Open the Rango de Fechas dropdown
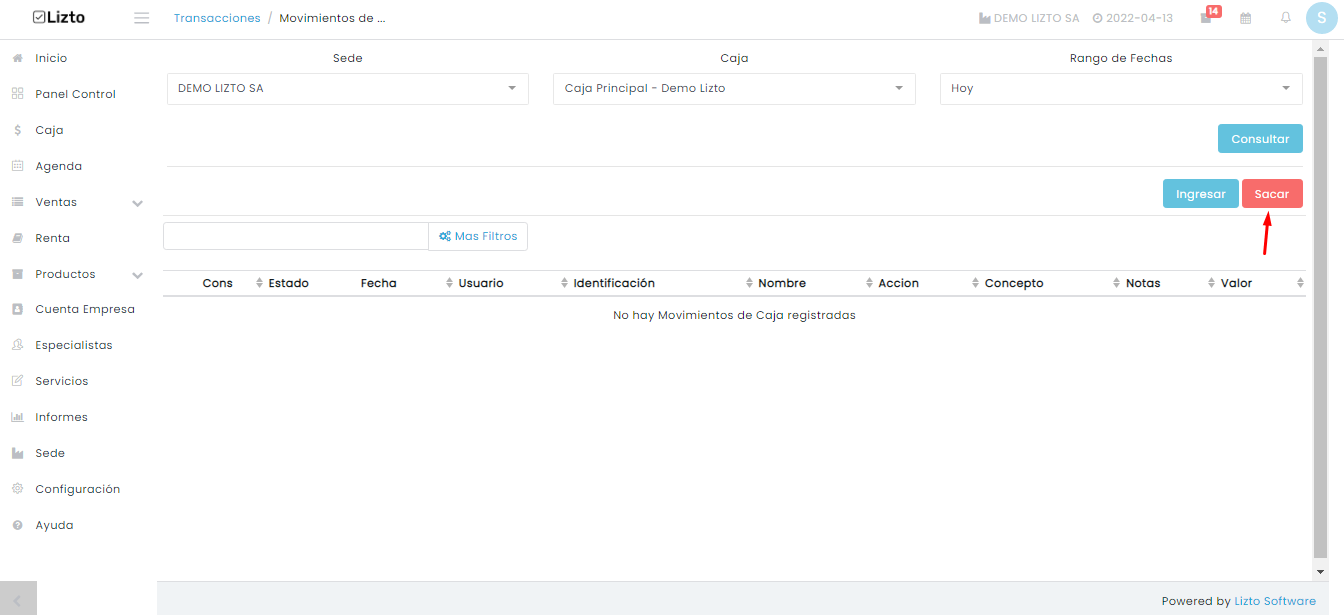This screenshot has height=615, width=1344. [1121, 88]
